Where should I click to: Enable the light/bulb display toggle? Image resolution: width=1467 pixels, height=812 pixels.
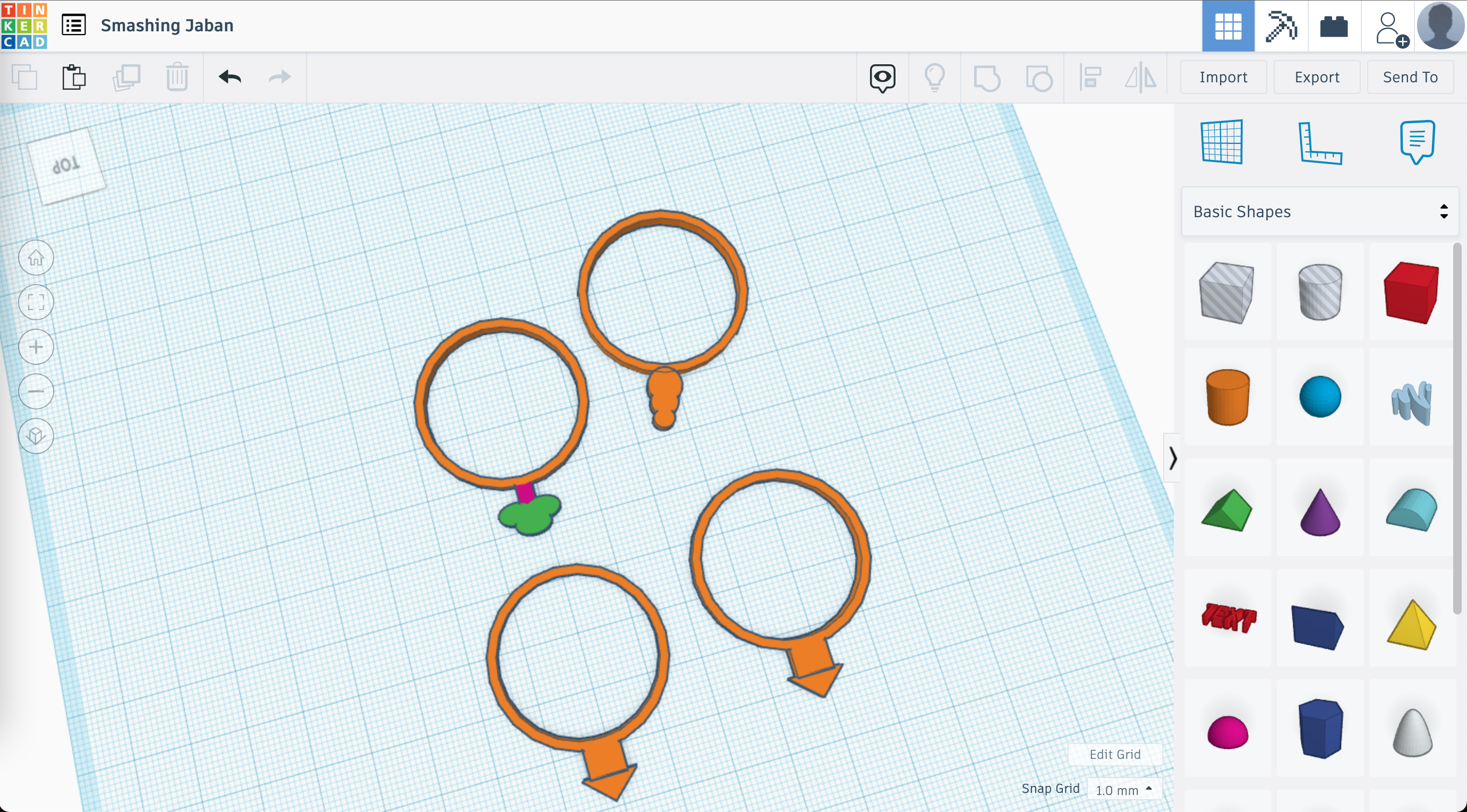[x=934, y=77]
